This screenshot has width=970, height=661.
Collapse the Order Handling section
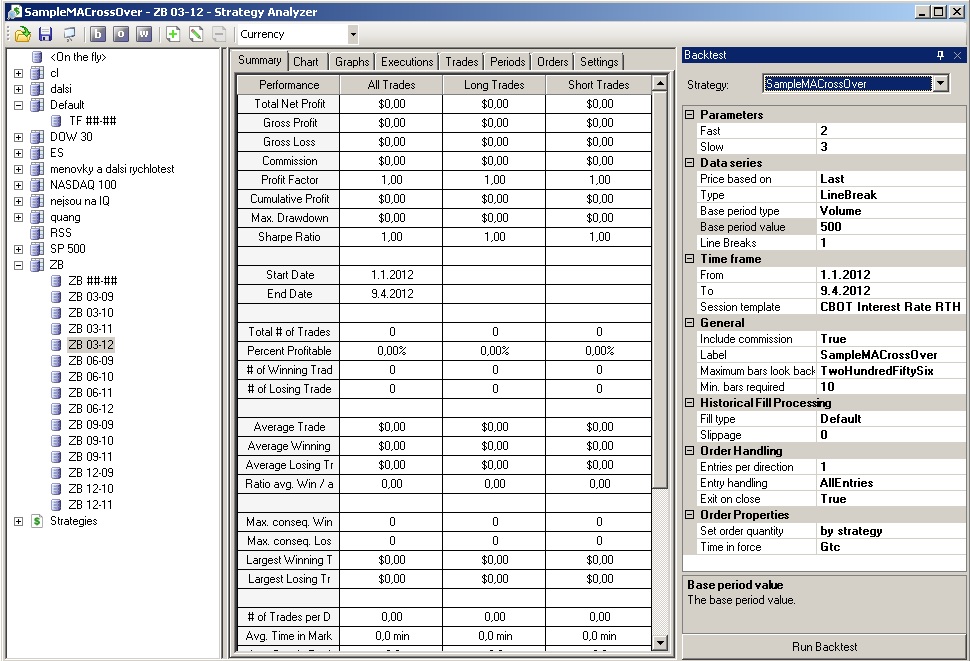pyautogui.click(x=689, y=451)
